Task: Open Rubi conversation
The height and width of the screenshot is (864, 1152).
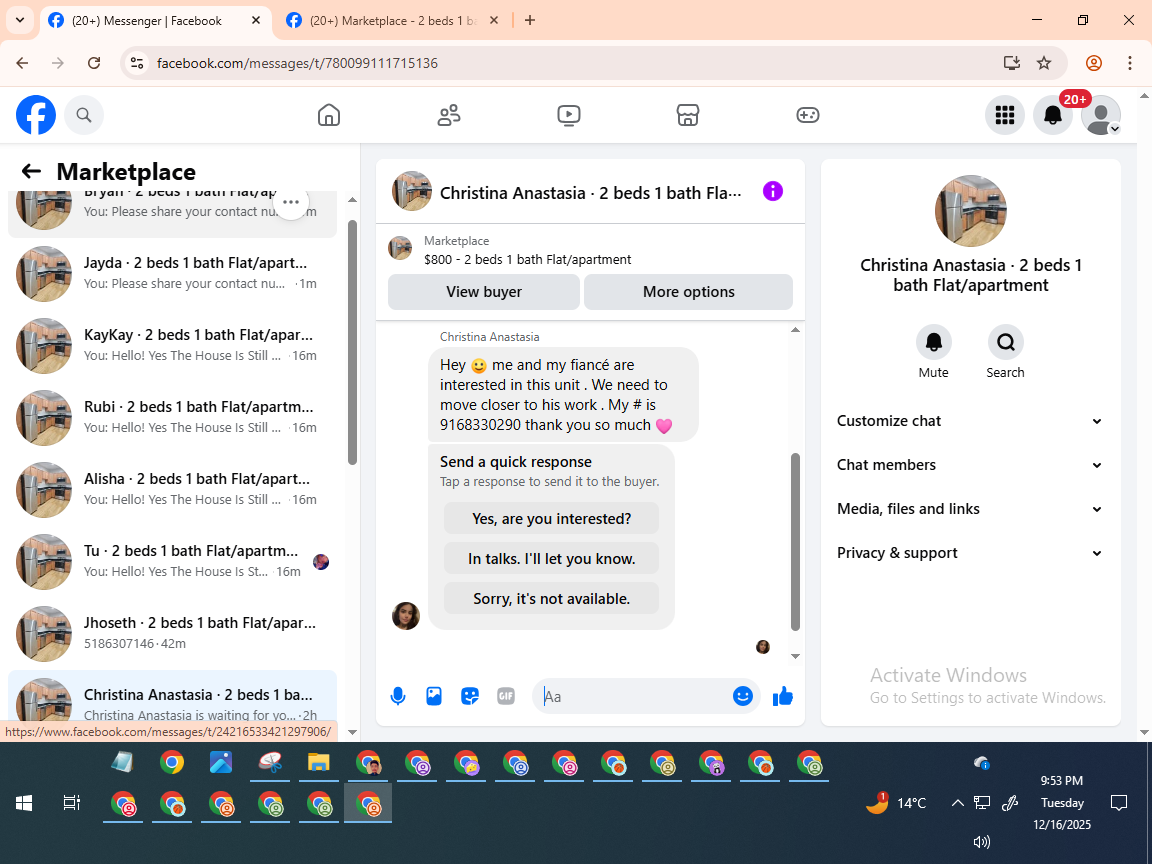Action: (172, 417)
